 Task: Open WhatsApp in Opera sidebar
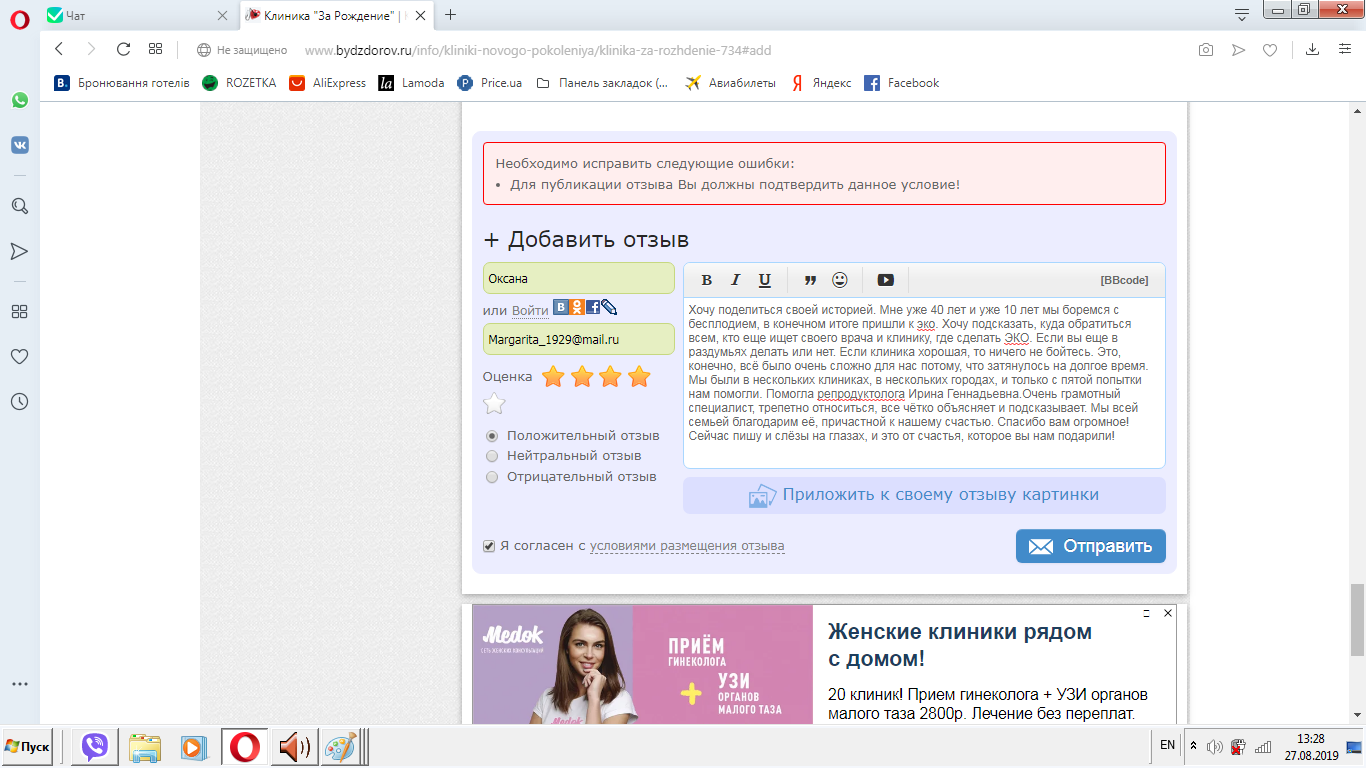[19, 100]
